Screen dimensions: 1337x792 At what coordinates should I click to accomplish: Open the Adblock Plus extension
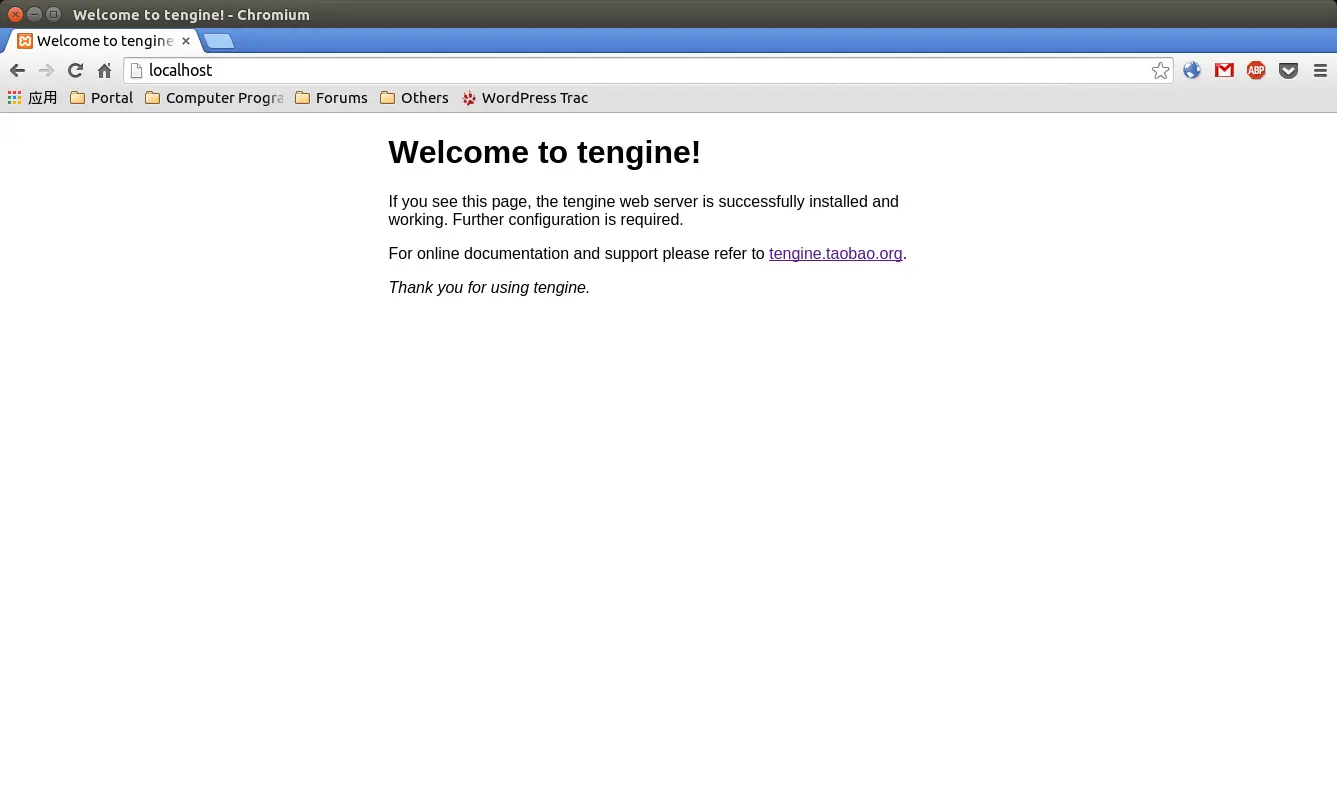1256,70
